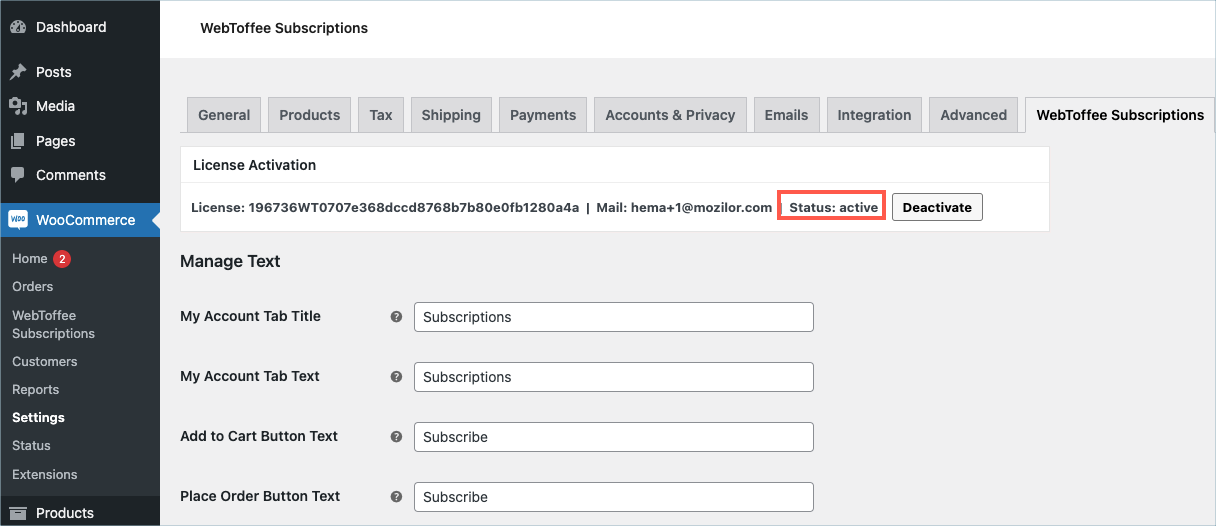Open the WooCommerce sidebar menu
The width and height of the screenshot is (1216, 526).
click(x=80, y=220)
